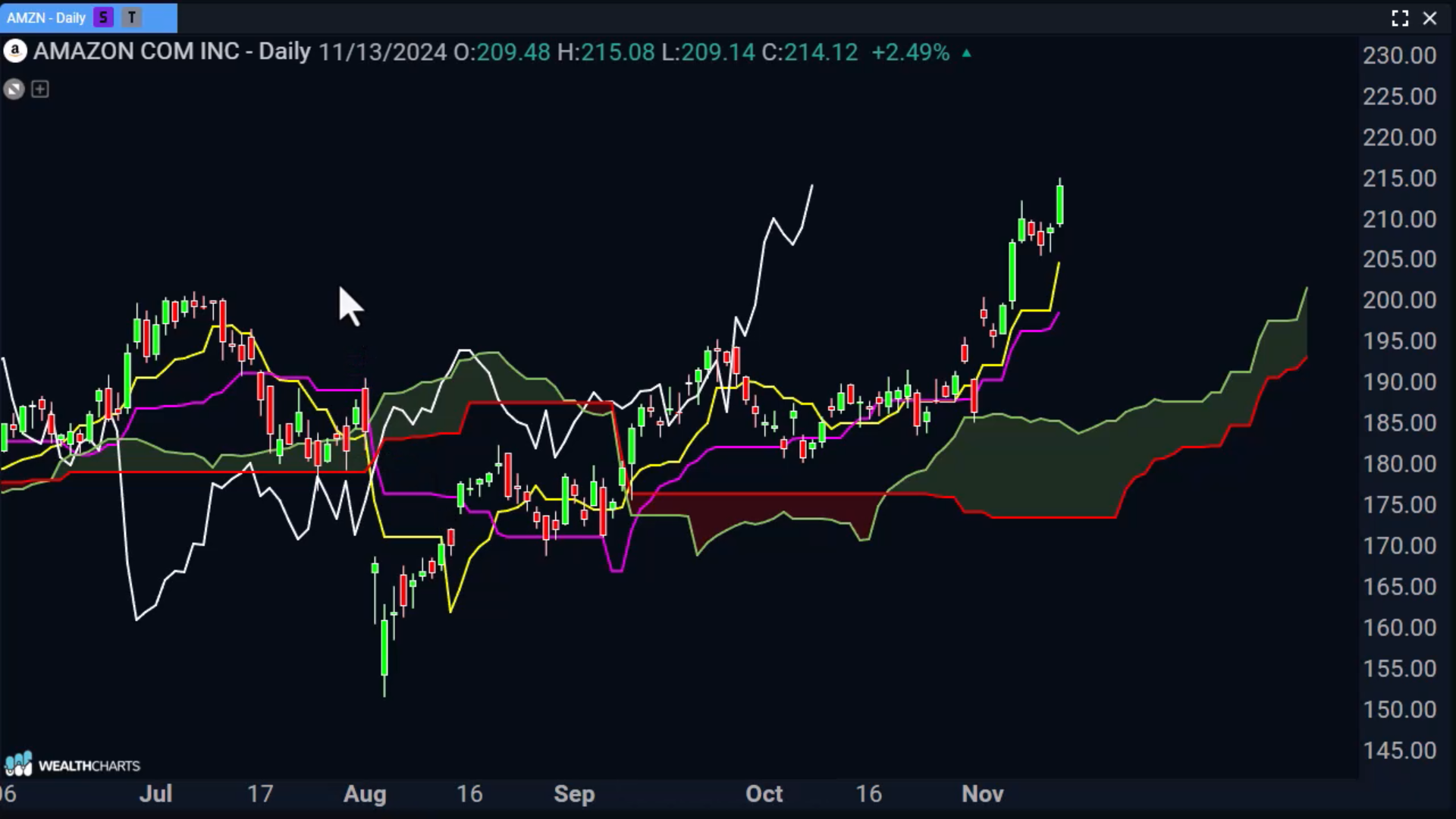Screen dimensions: 1456x819
Task: Click the Nov label on time axis
Action: pyautogui.click(x=983, y=794)
